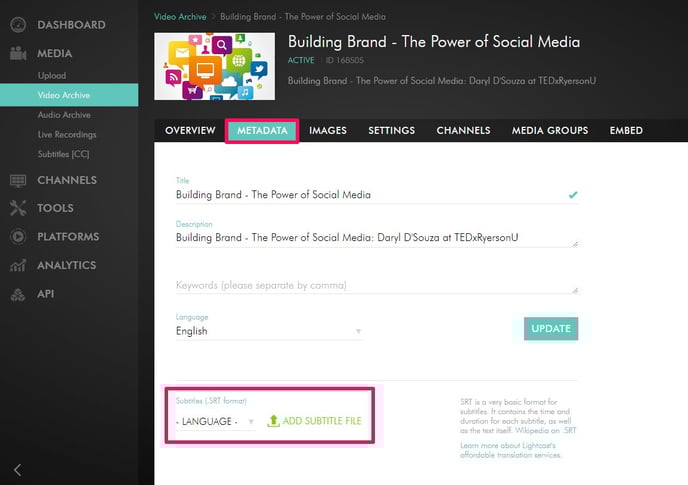688x485 pixels.
Task: Click the Keywords input field
Action: (x=376, y=286)
